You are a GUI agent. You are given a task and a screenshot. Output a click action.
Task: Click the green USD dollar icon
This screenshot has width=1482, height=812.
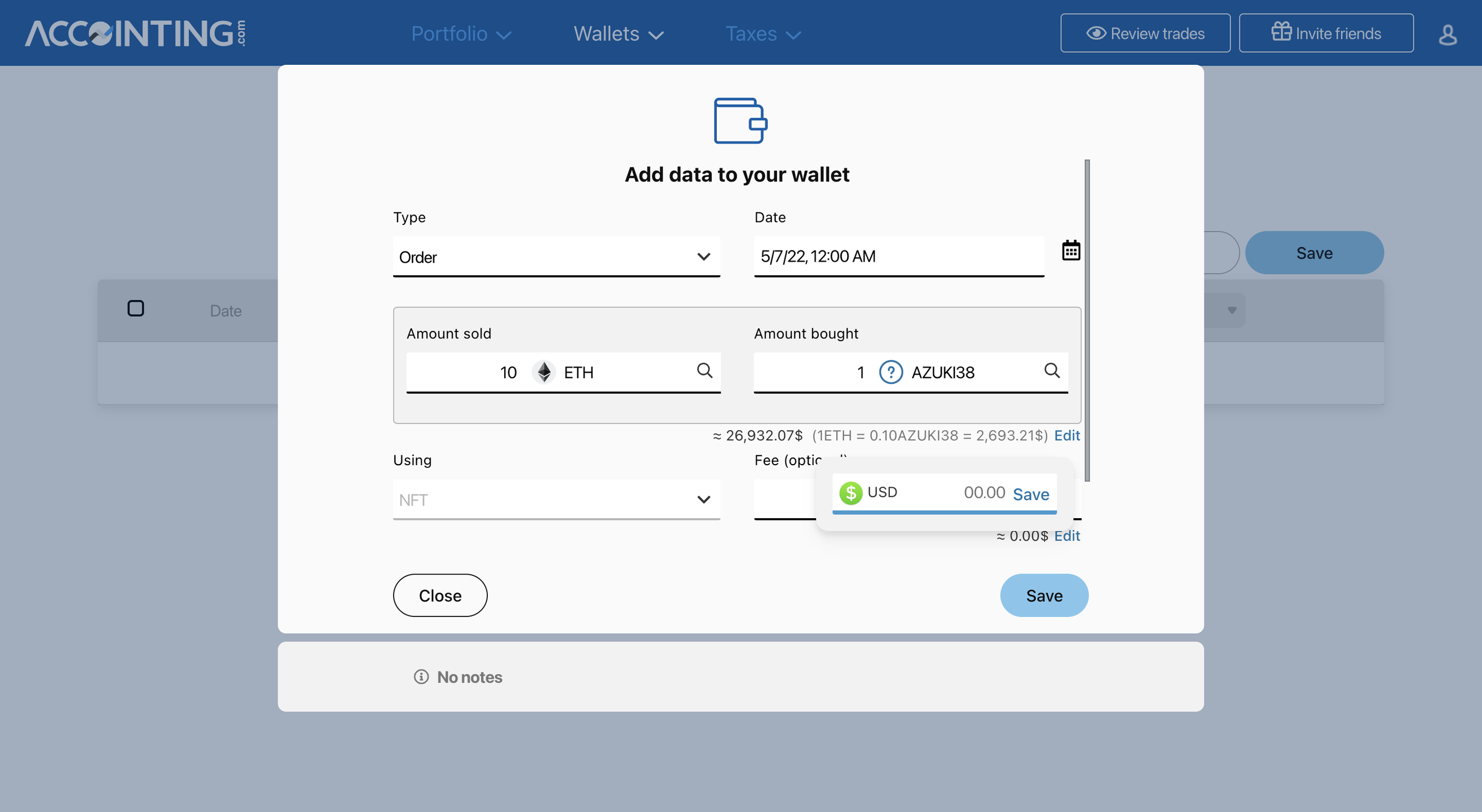point(850,493)
